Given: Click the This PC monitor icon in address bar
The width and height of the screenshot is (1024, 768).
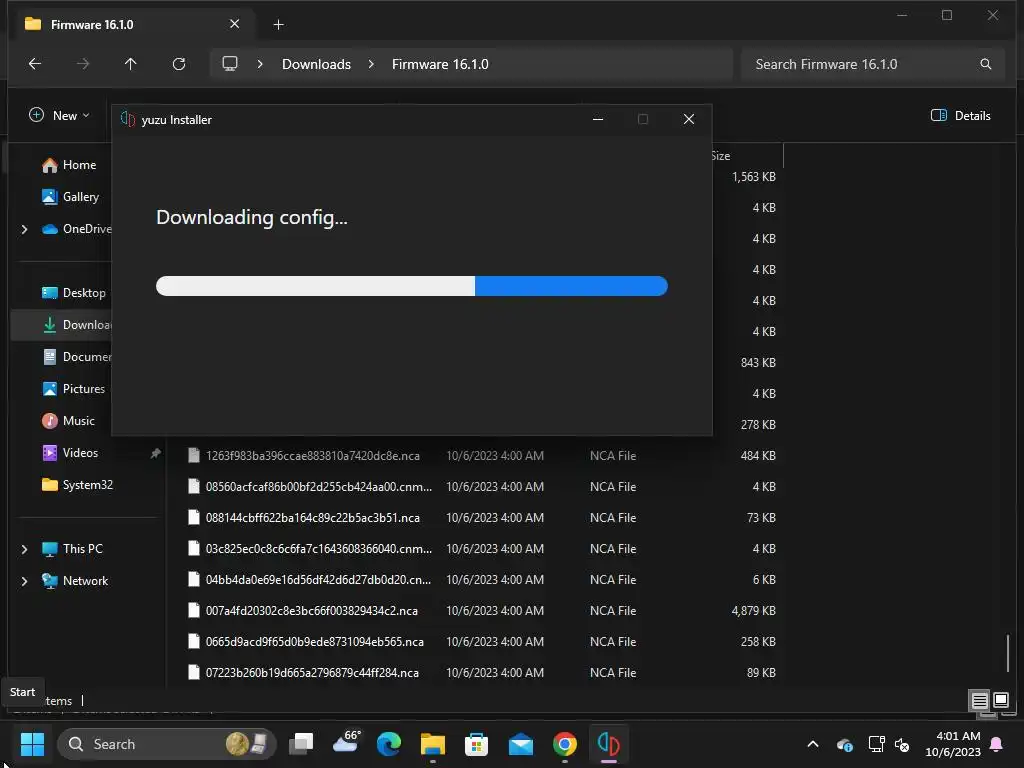Looking at the screenshot, I should [230, 63].
